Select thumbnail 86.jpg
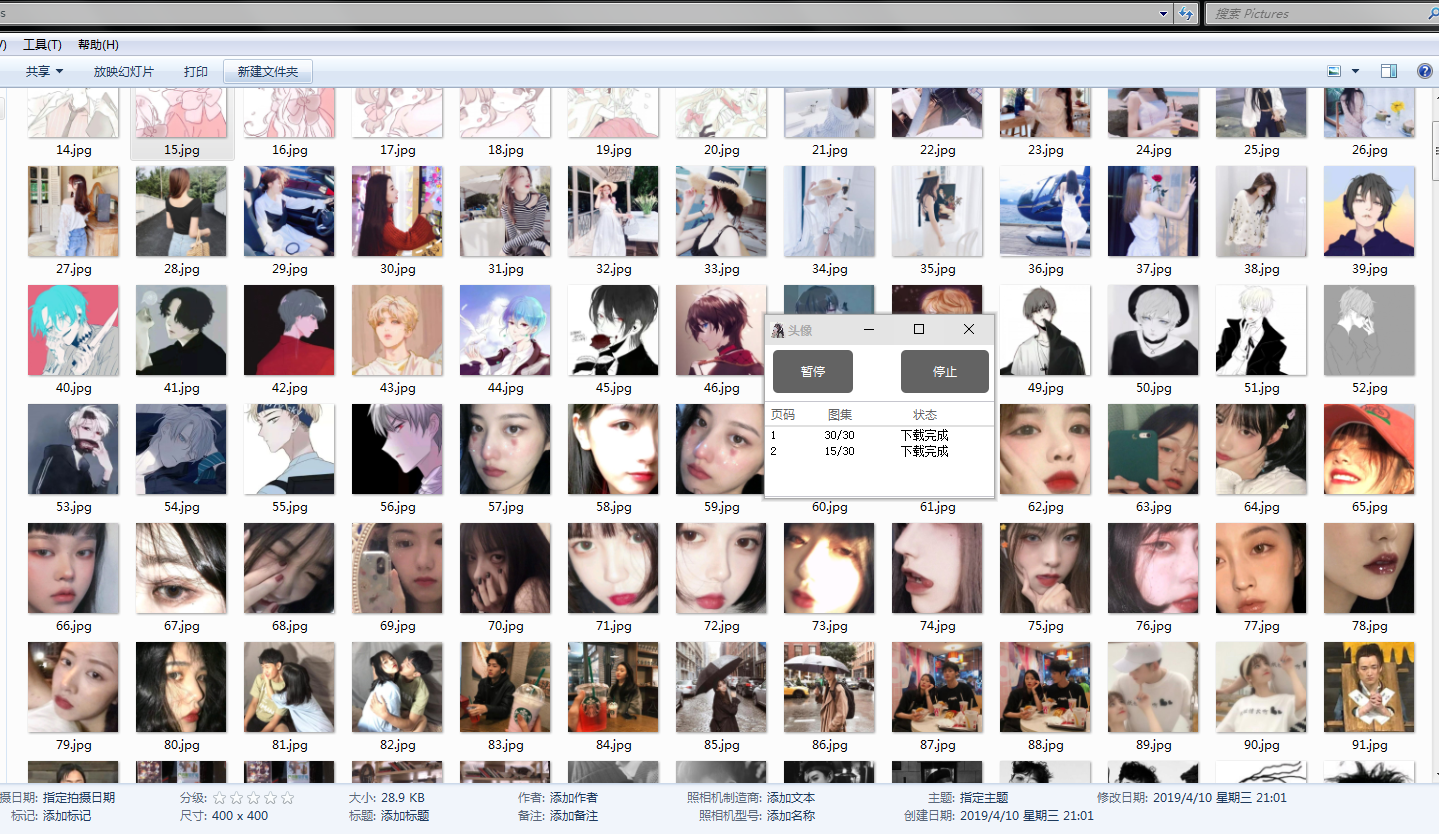 (x=830, y=687)
